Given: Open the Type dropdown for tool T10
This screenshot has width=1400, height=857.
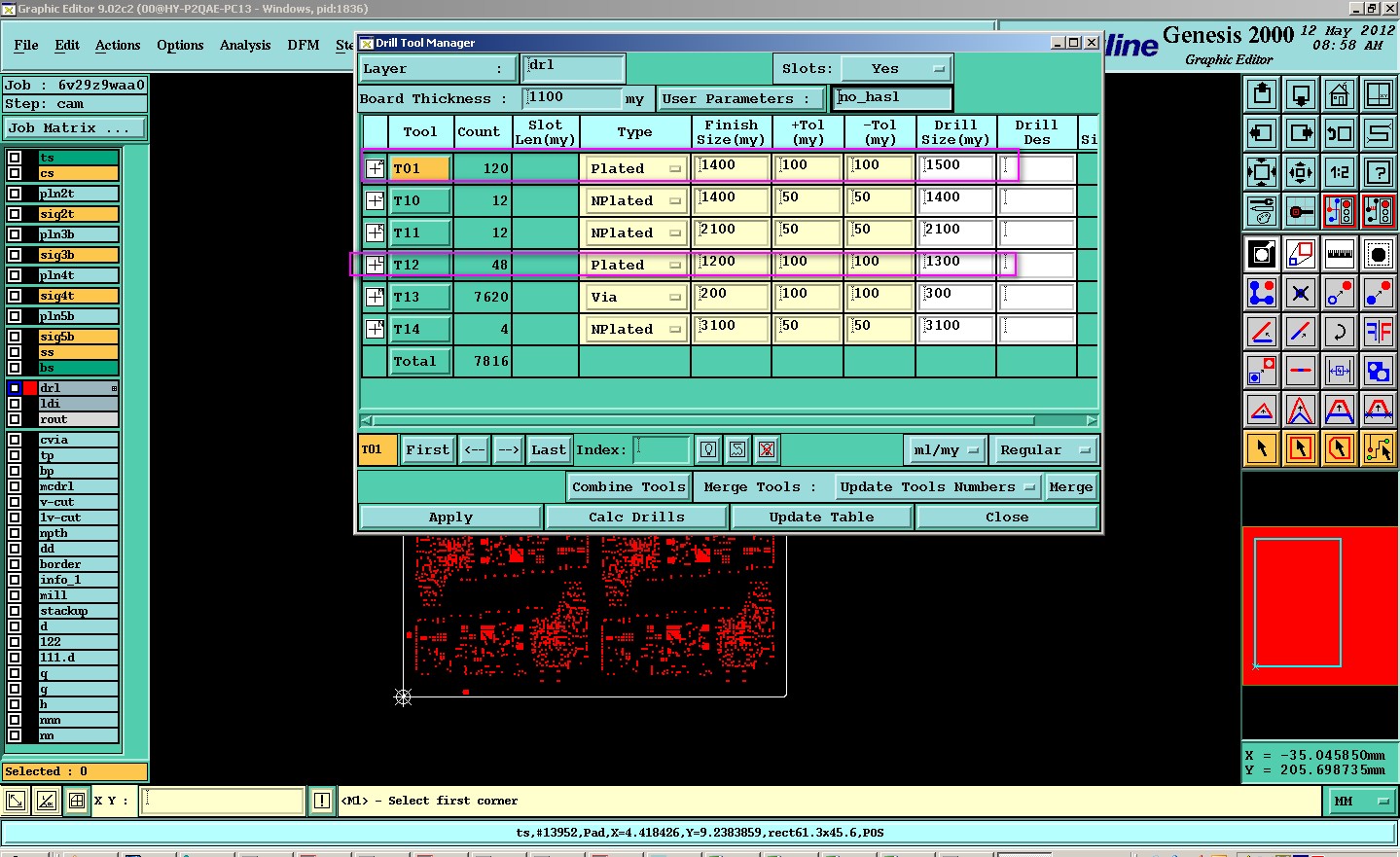Looking at the screenshot, I should [635, 200].
